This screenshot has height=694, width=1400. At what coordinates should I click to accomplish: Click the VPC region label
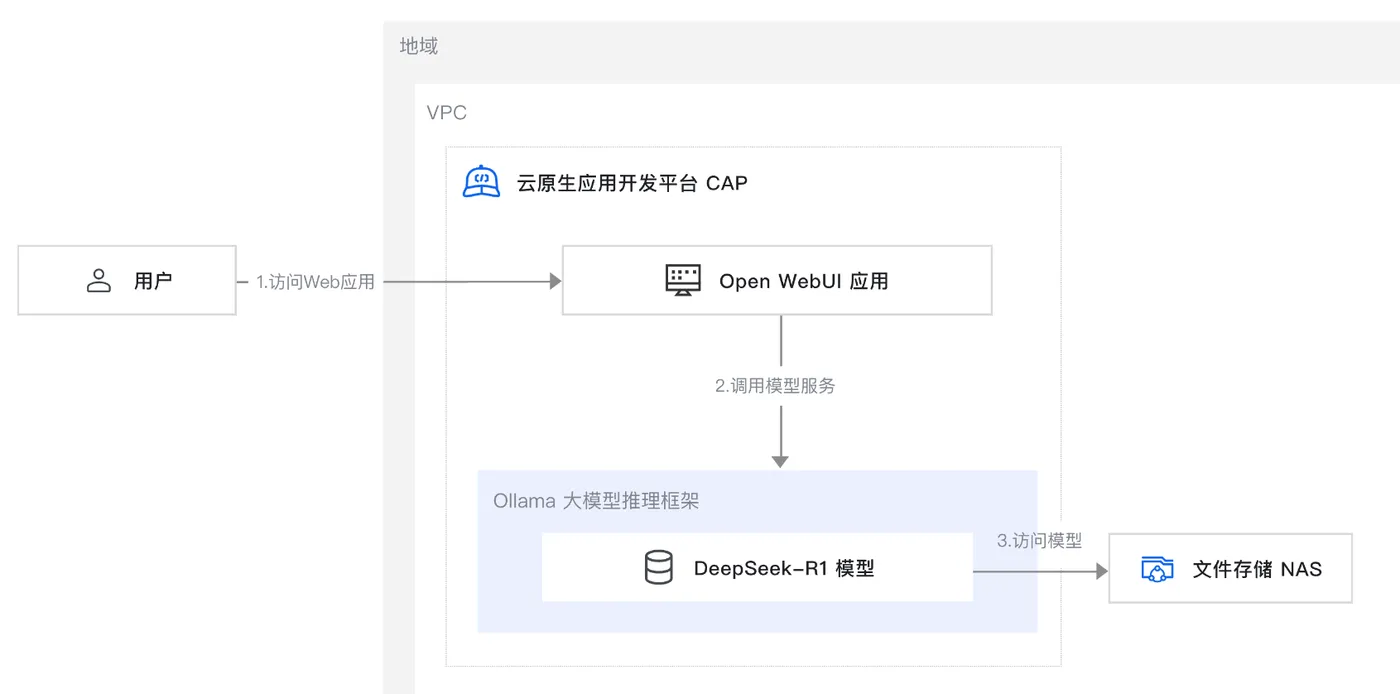(x=447, y=113)
